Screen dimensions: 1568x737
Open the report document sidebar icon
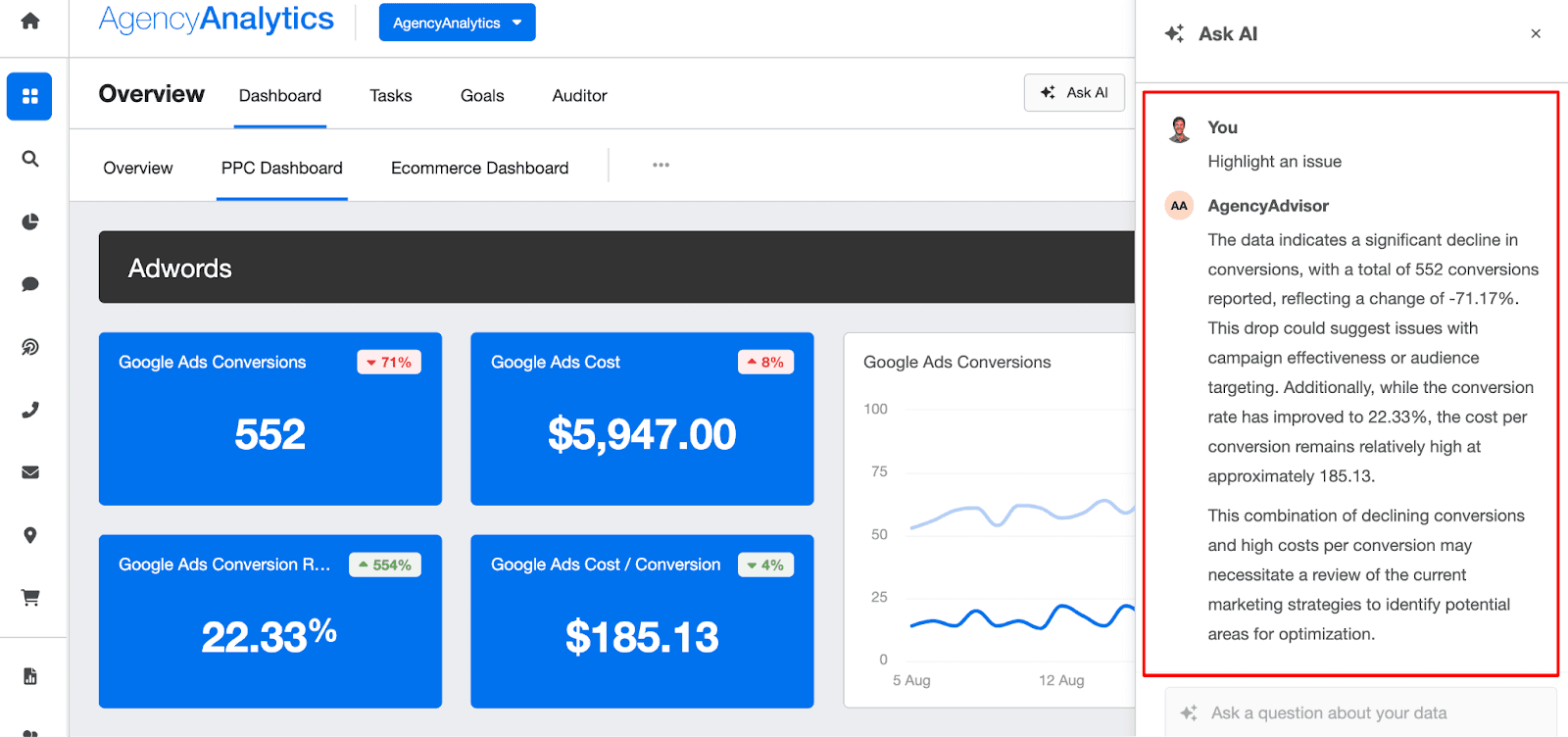click(30, 676)
